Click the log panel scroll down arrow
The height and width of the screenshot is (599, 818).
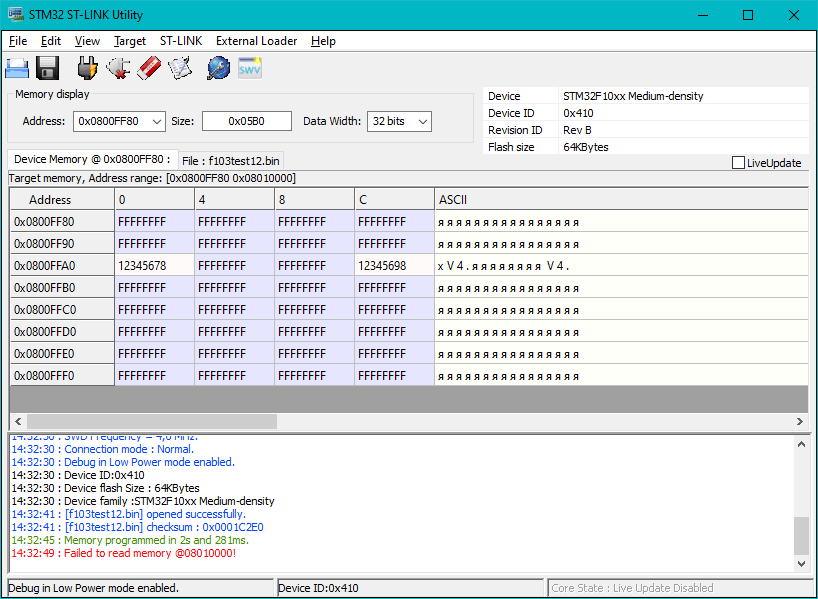tap(801, 563)
